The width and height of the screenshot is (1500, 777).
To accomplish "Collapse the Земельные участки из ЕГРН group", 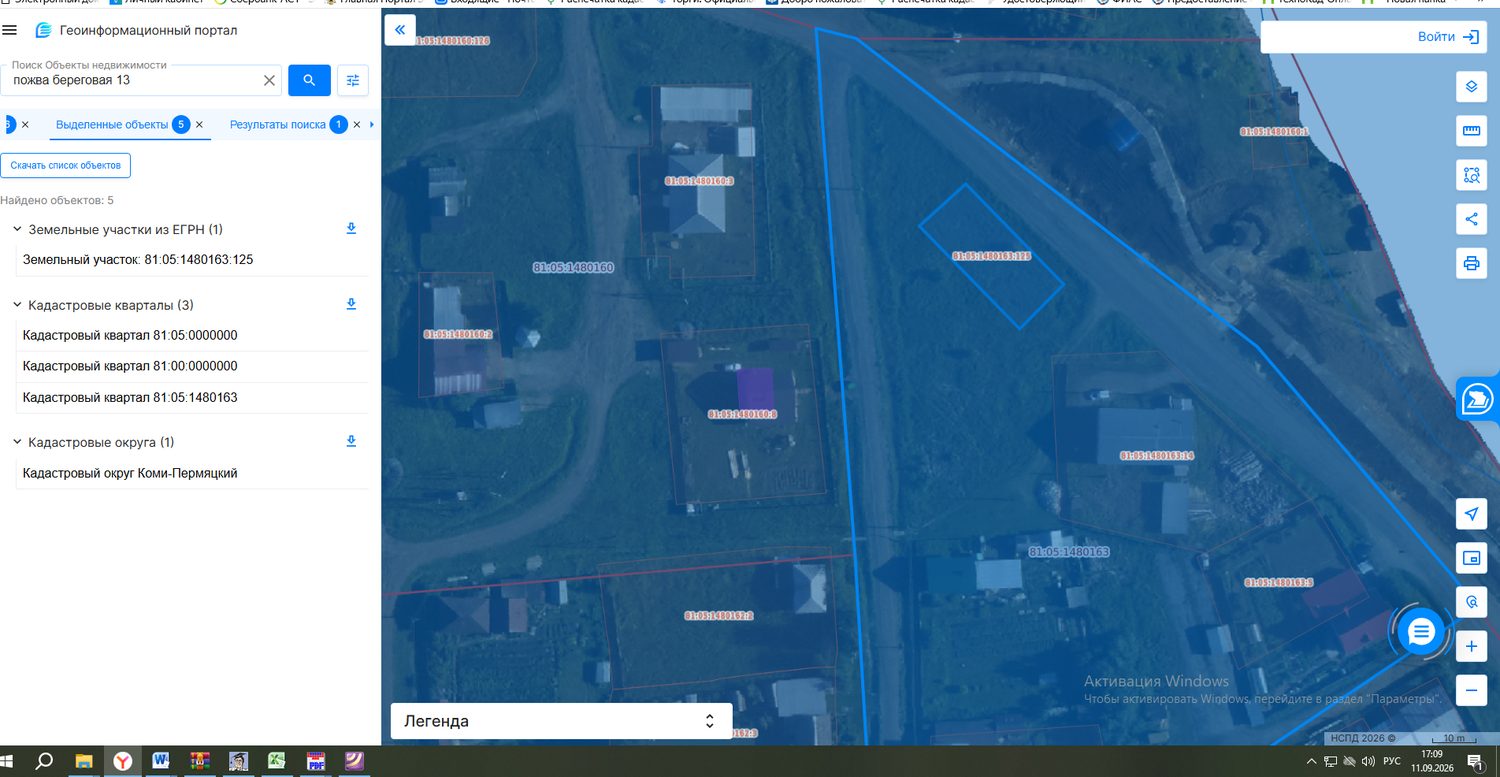I will [17, 229].
